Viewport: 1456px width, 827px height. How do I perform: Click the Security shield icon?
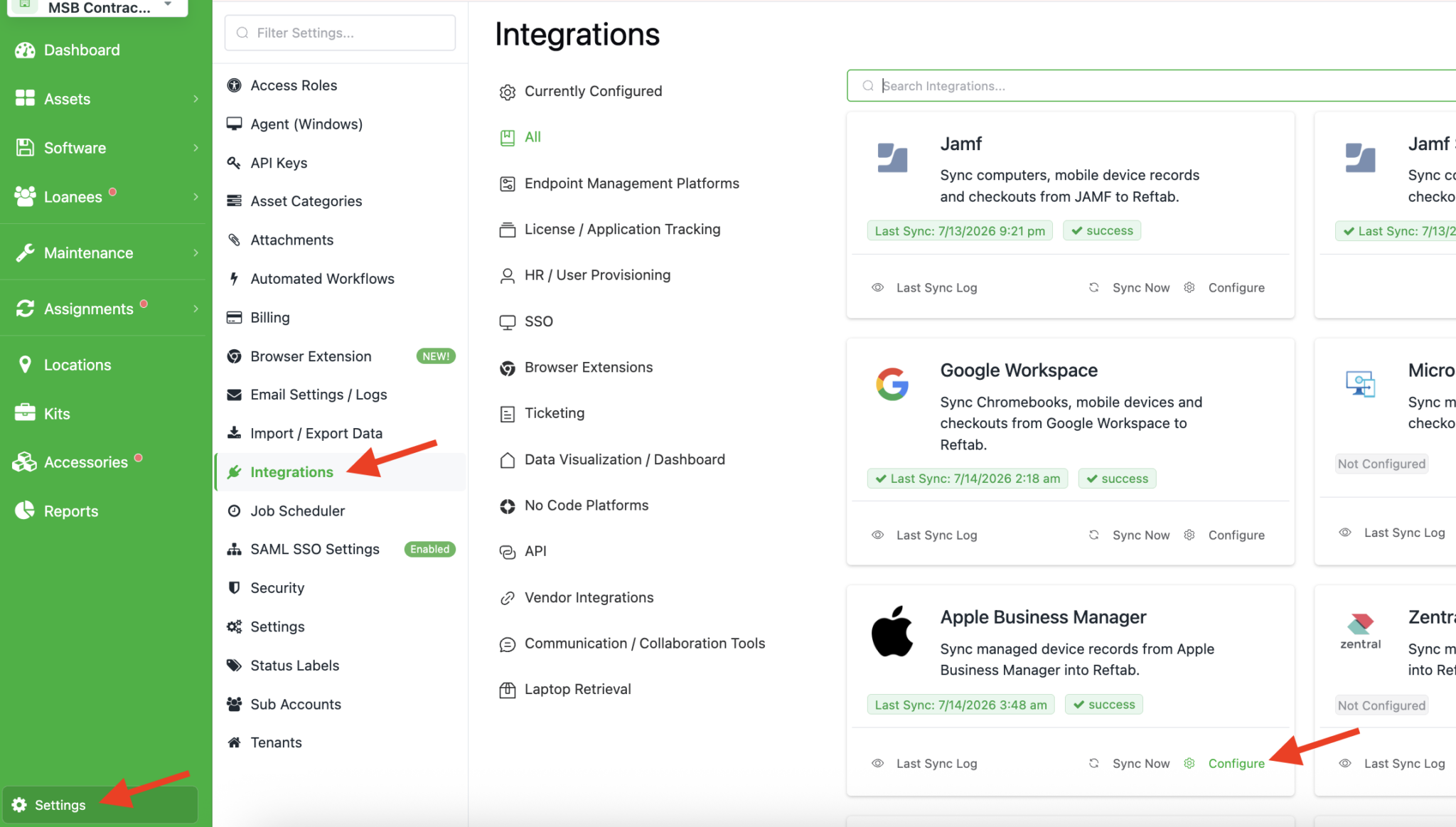234,587
